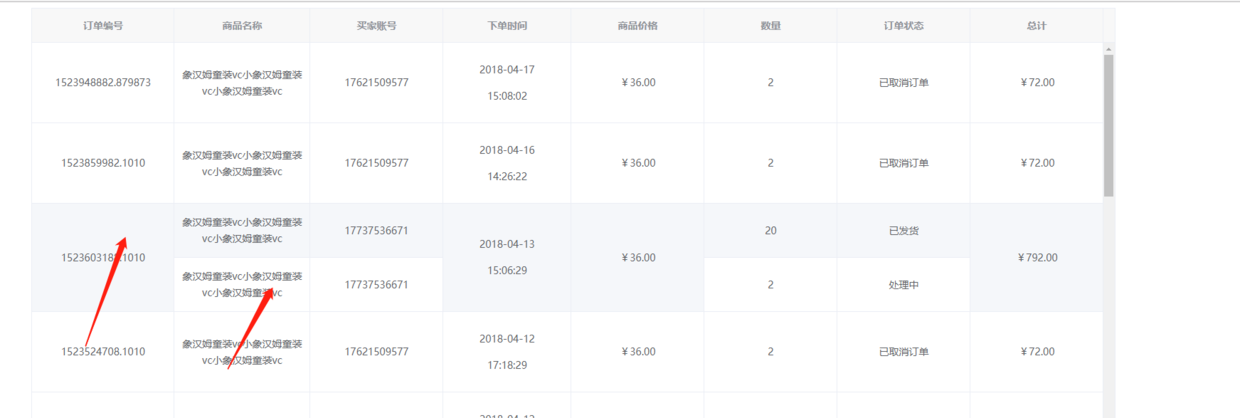Click the scrollbar up arrow

[x=1108, y=48]
